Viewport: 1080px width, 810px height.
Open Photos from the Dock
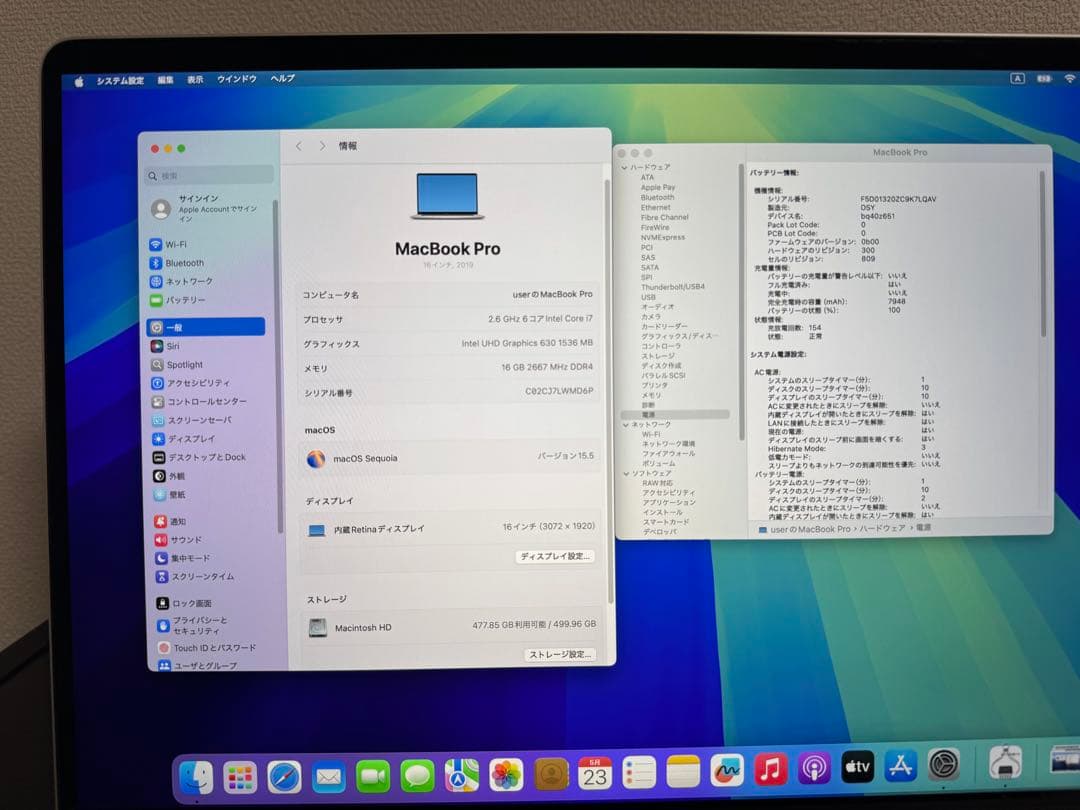pos(506,776)
